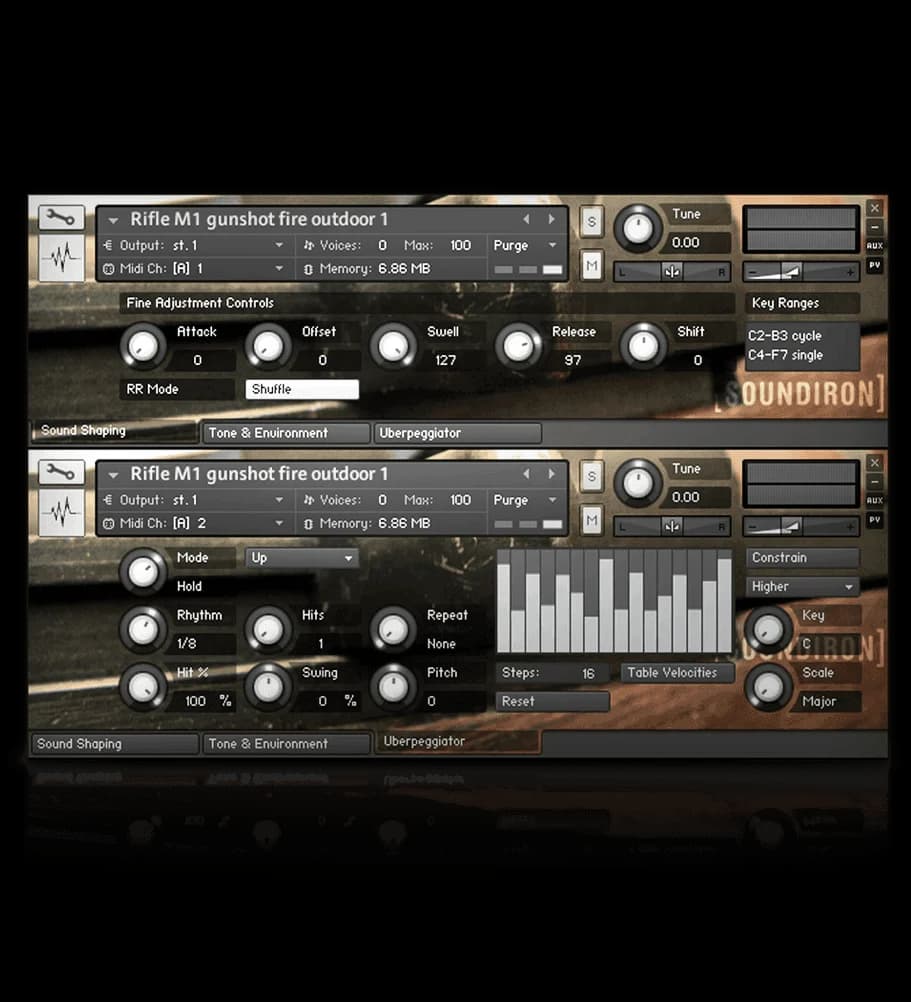
Task: Open the arpeggiator Mode dropdown showing Up
Action: [x=302, y=558]
